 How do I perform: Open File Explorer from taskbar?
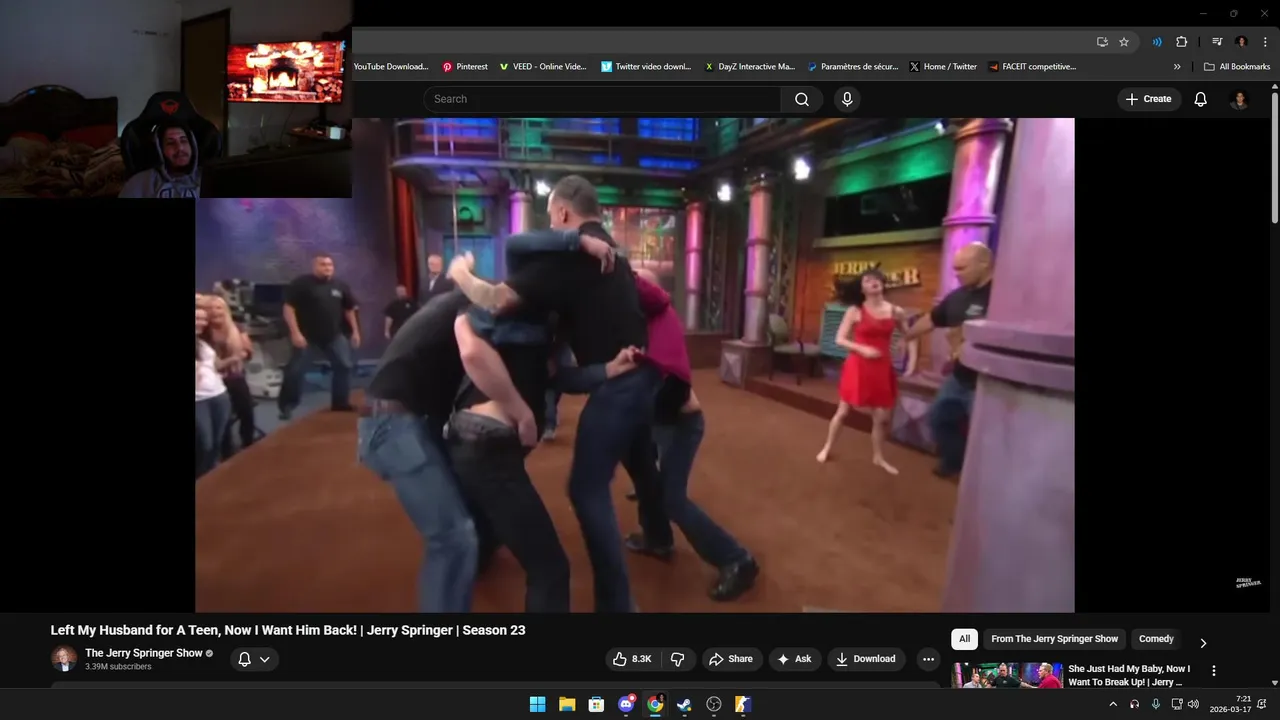pyautogui.click(x=567, y=704)
